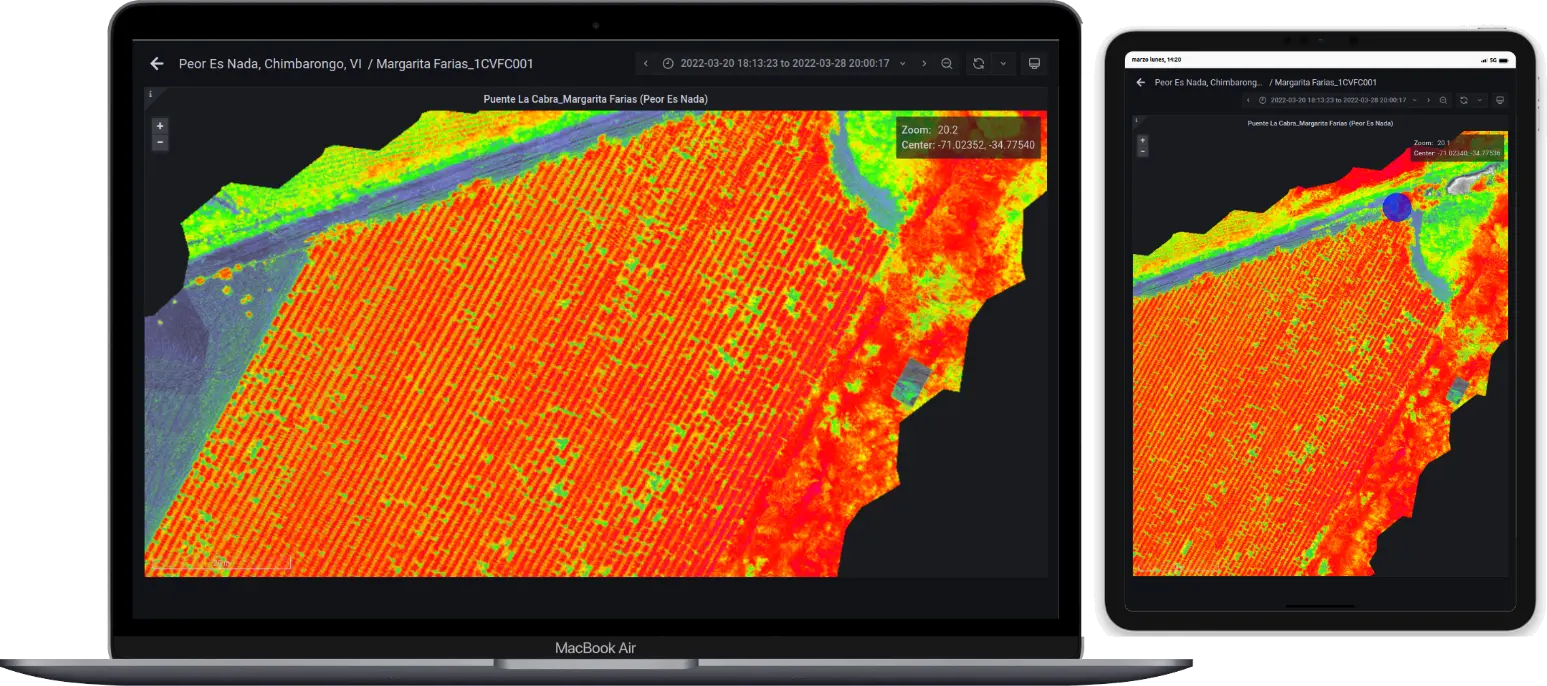
Task: Click the laptop map Center coordinates readout
Action: [x=968, y=146]
